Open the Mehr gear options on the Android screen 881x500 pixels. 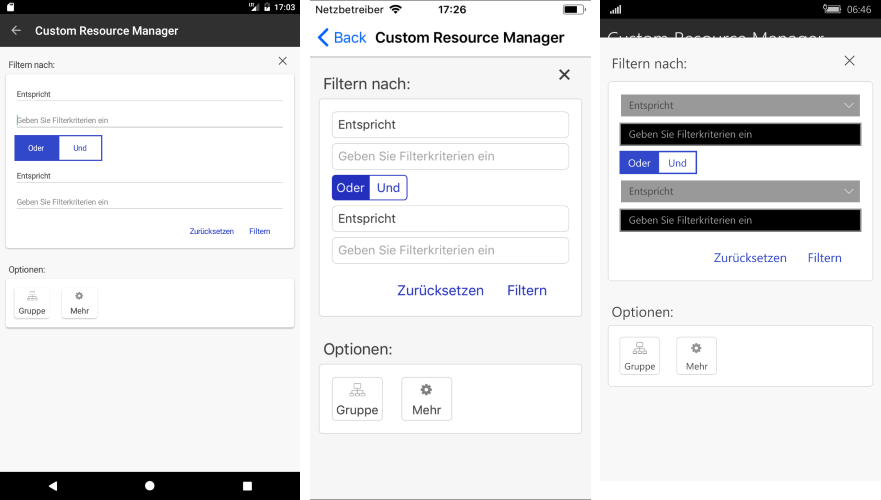tap(79, 303)
